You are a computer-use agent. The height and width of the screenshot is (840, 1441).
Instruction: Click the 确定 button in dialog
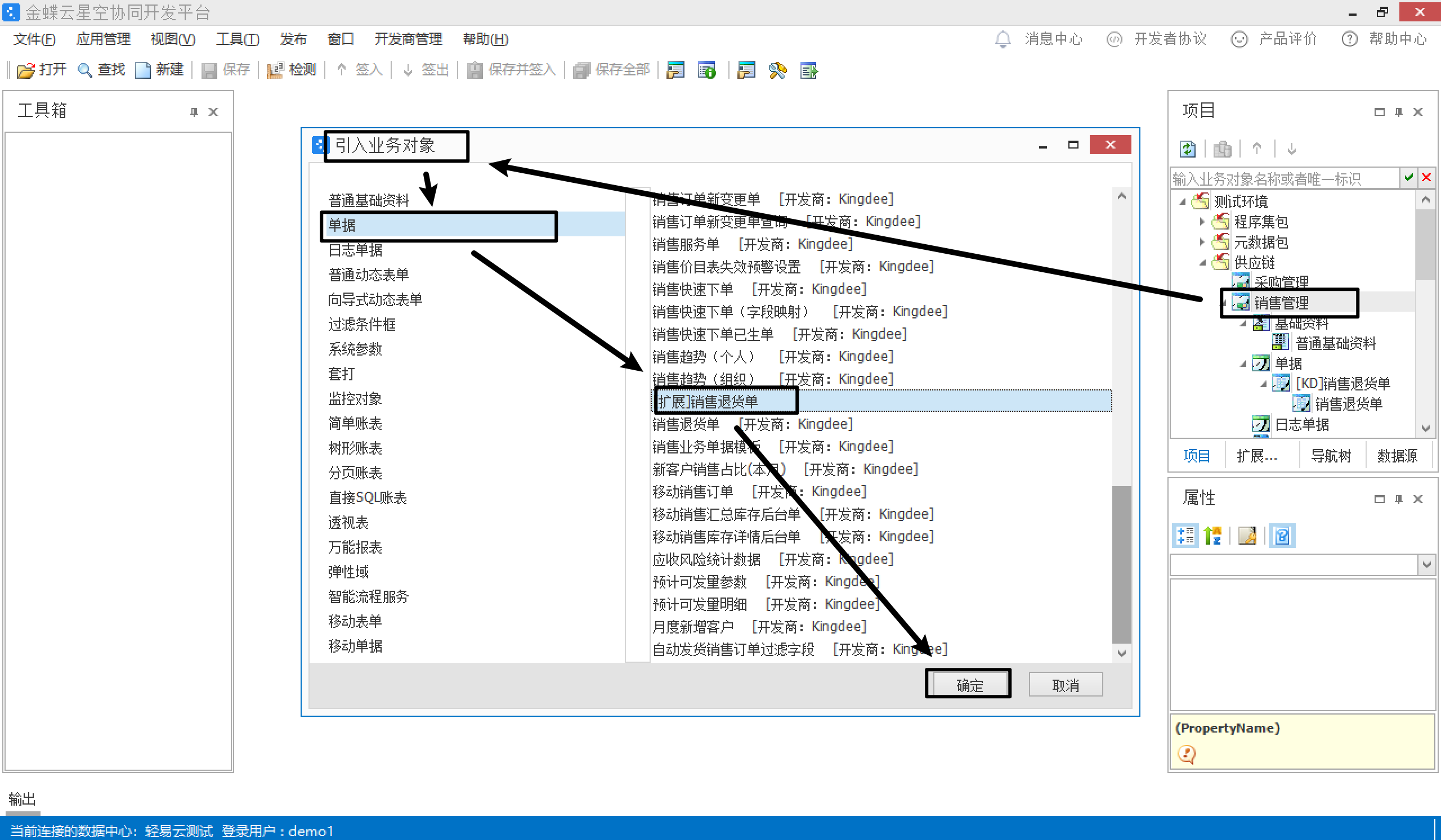tap(969, 685)
